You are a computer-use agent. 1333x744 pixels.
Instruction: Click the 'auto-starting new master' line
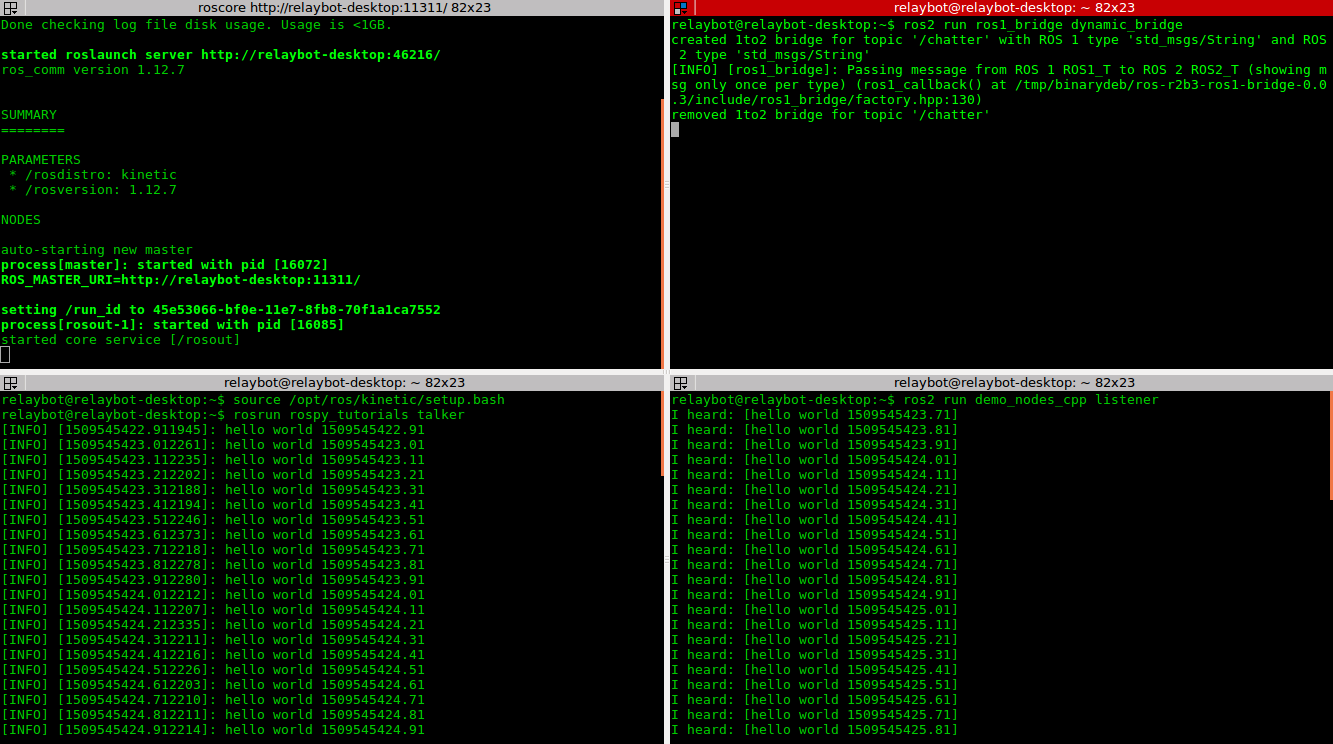(97, 250)
